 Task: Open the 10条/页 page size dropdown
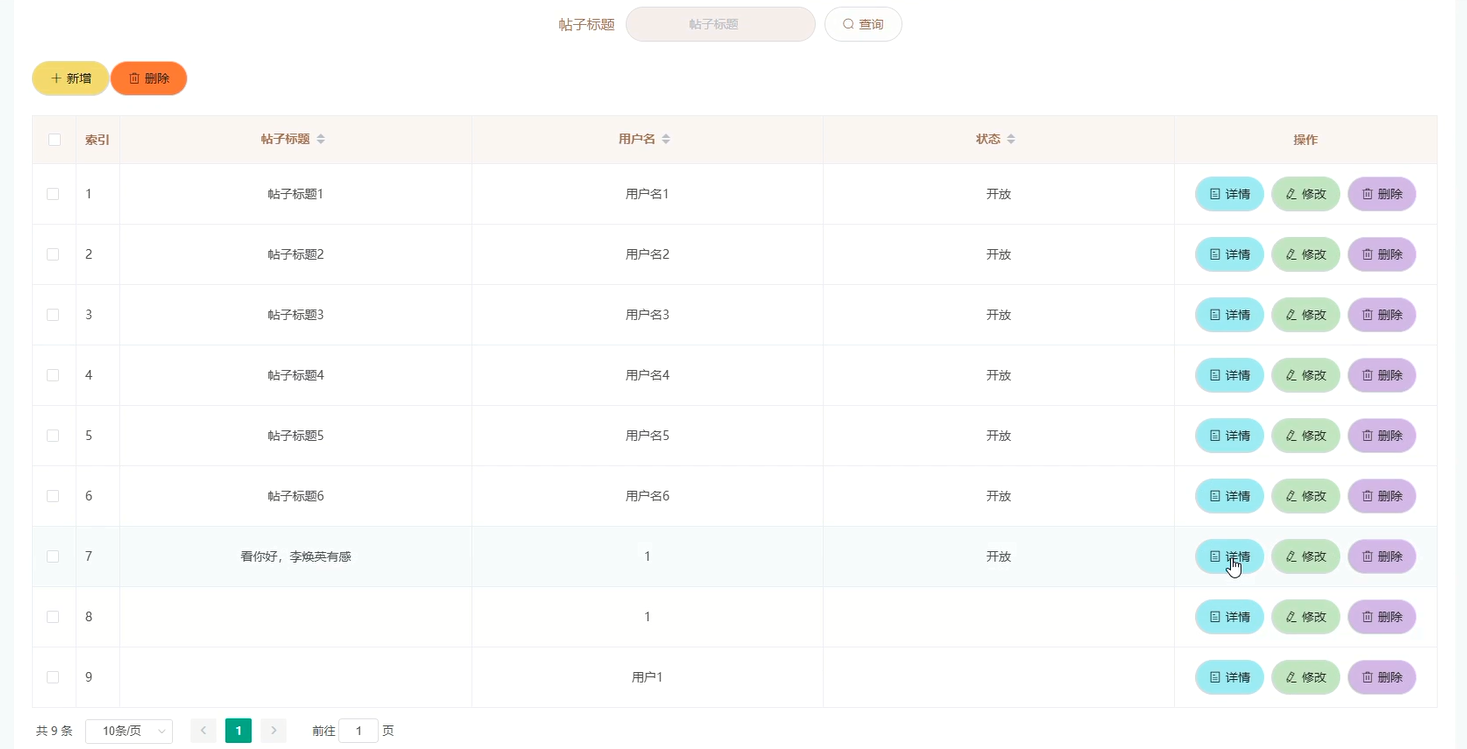(129, 731)
